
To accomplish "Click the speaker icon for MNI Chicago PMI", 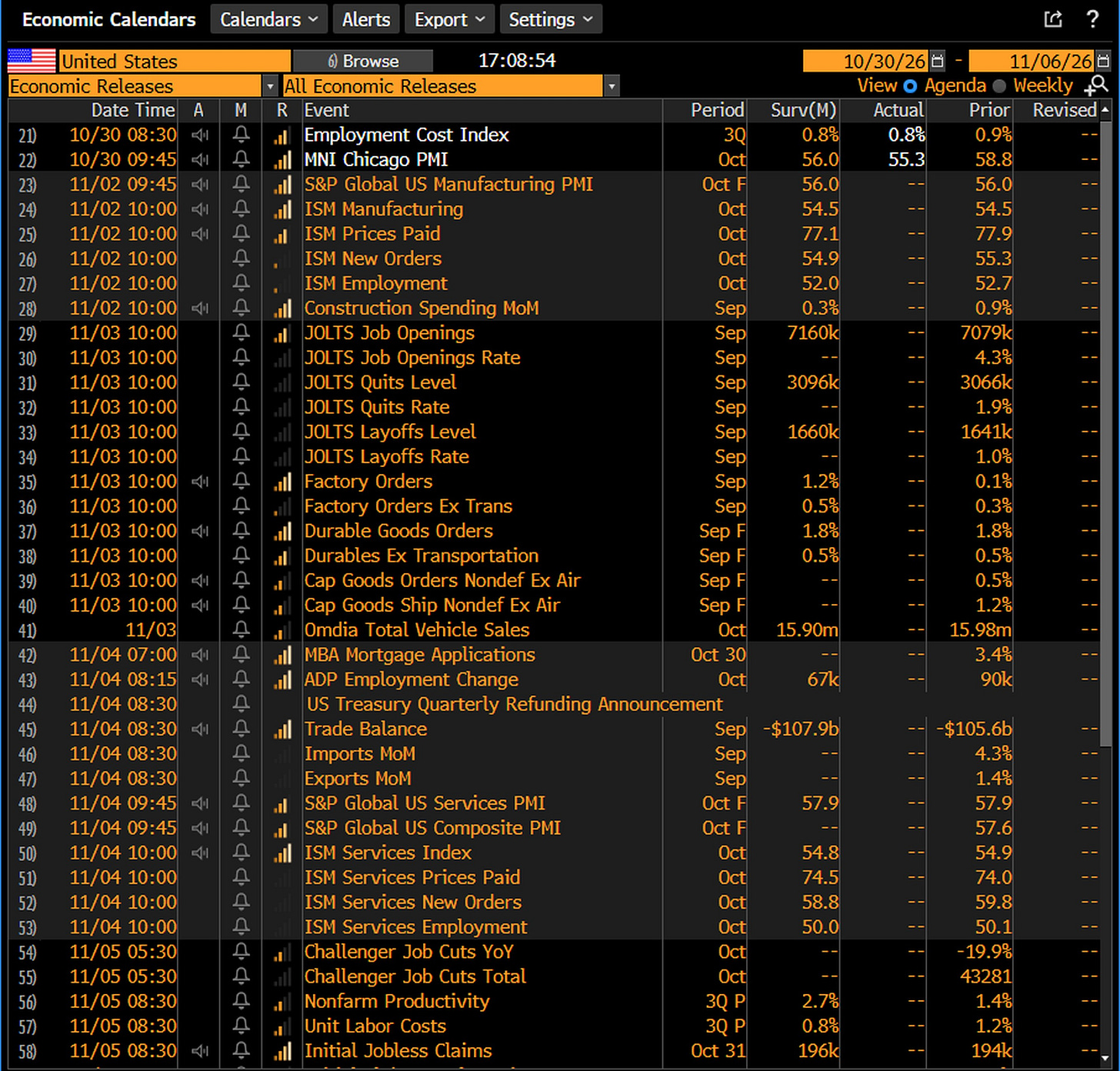I will [x=200, y=160].
